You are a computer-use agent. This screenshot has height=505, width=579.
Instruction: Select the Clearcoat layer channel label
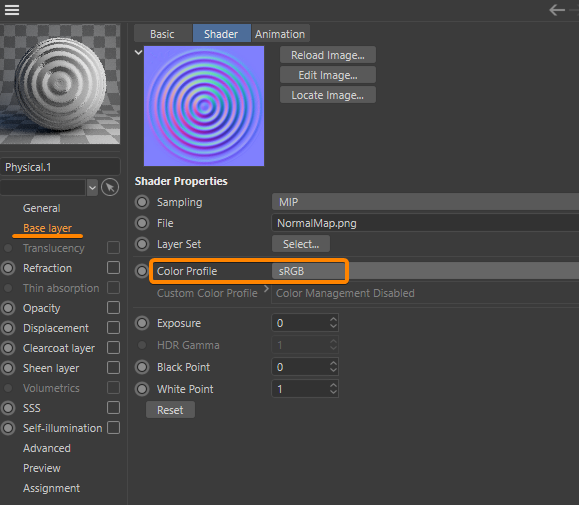59,348
